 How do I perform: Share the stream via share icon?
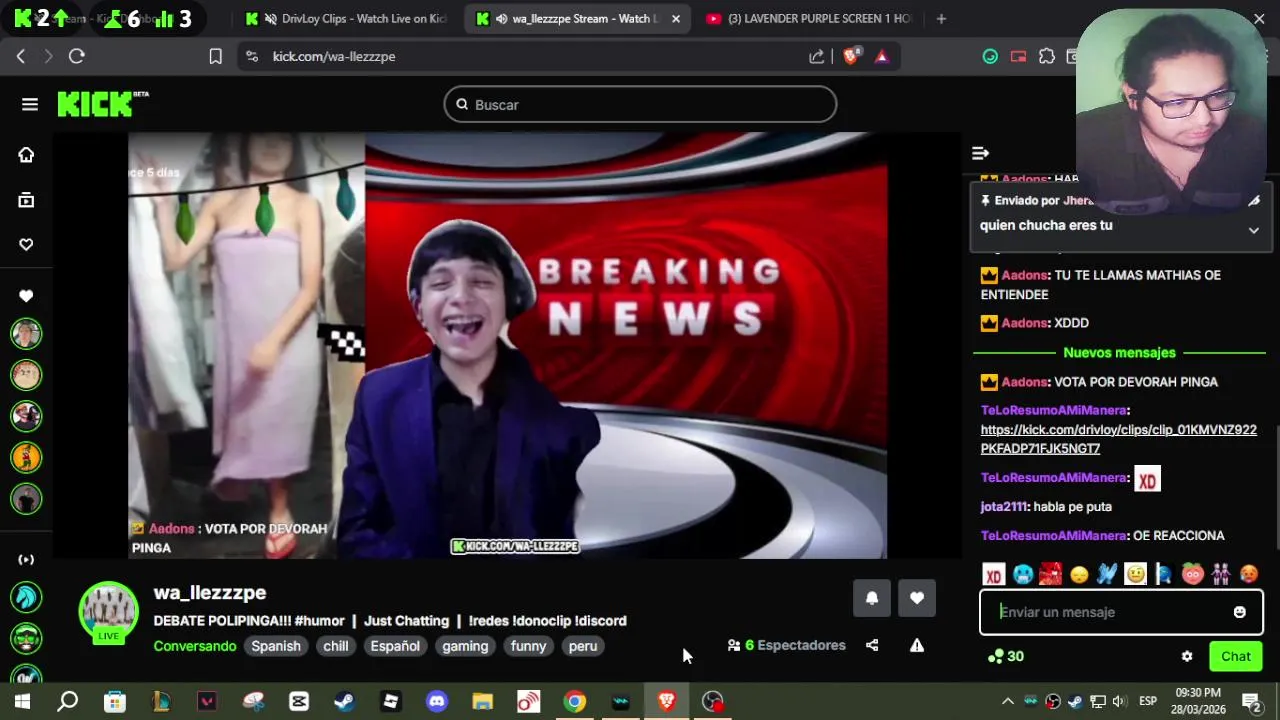click(872, 646)
